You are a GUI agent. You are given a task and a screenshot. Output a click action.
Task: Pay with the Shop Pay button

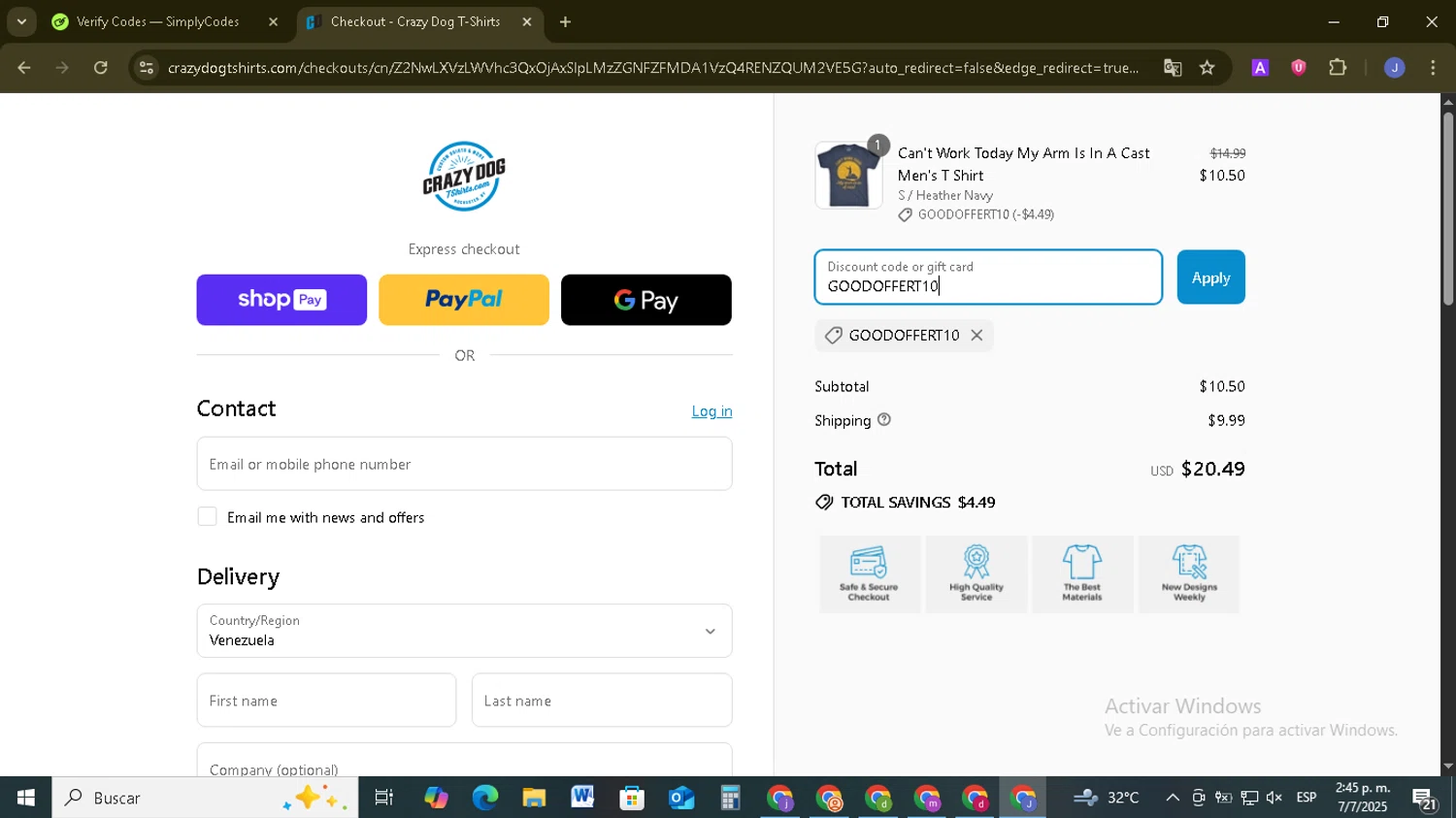click(281, 300)
